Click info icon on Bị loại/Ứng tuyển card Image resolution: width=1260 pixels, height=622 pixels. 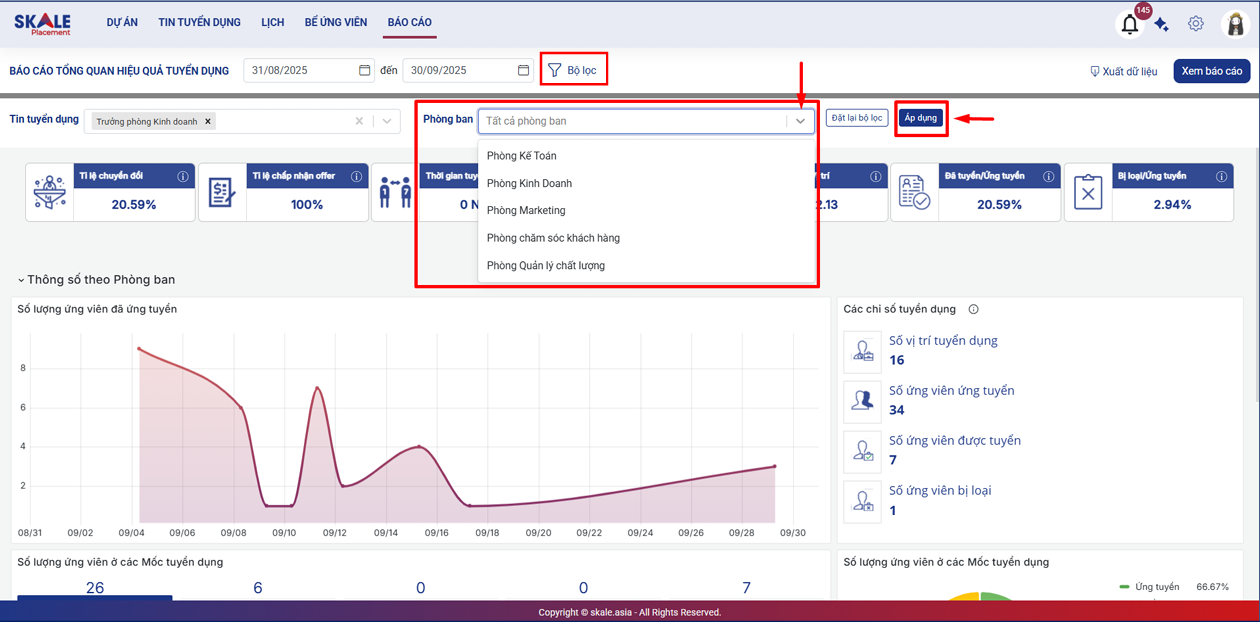click(1221, 176)
